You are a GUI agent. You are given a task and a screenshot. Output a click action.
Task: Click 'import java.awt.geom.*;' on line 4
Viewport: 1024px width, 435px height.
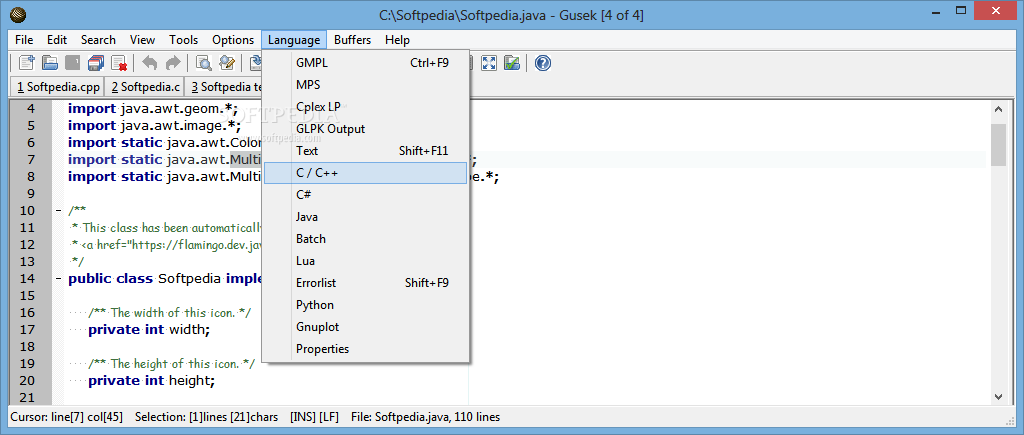(153, 109)
